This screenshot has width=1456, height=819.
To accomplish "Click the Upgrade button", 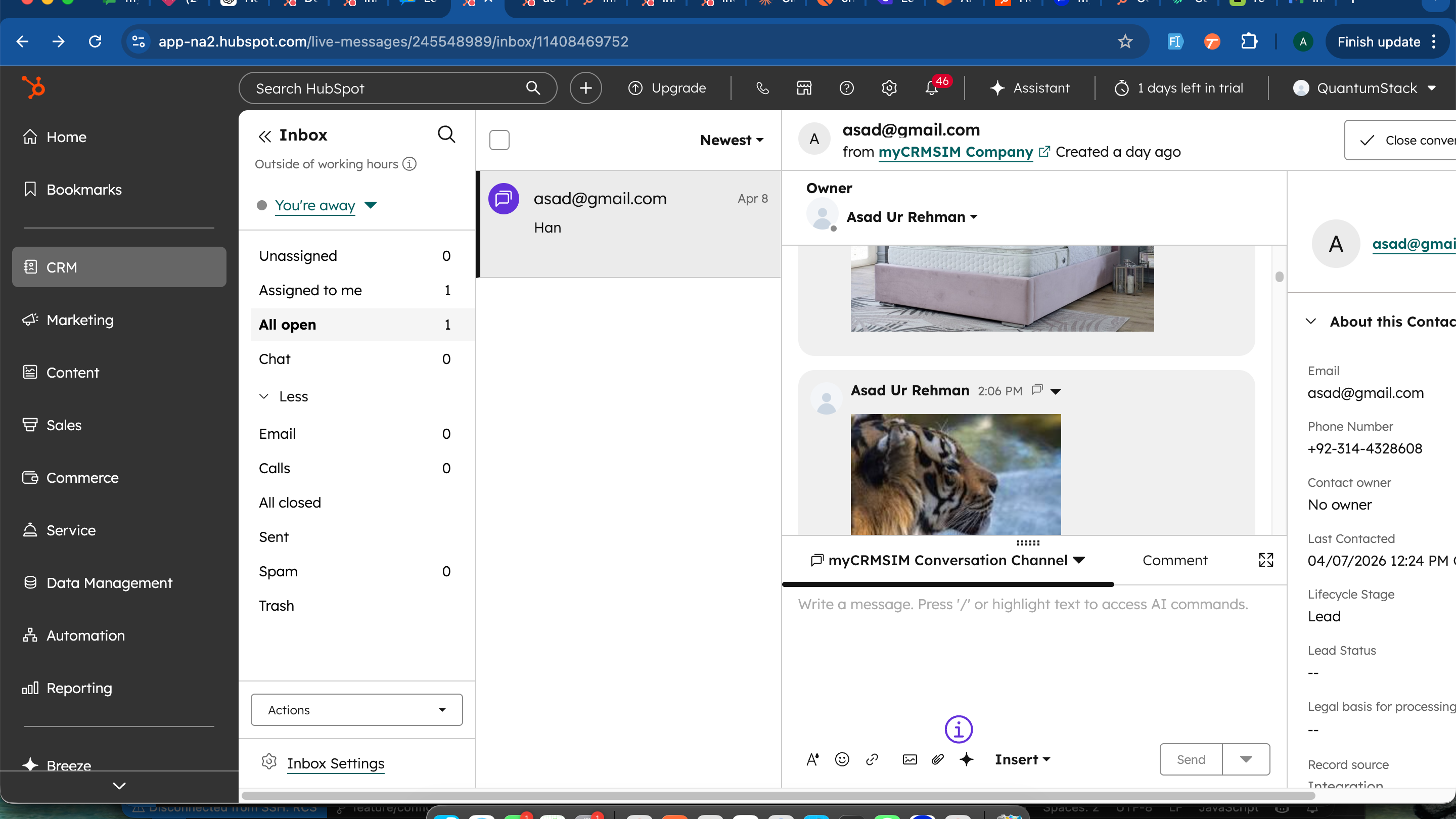I will [667, 87].
